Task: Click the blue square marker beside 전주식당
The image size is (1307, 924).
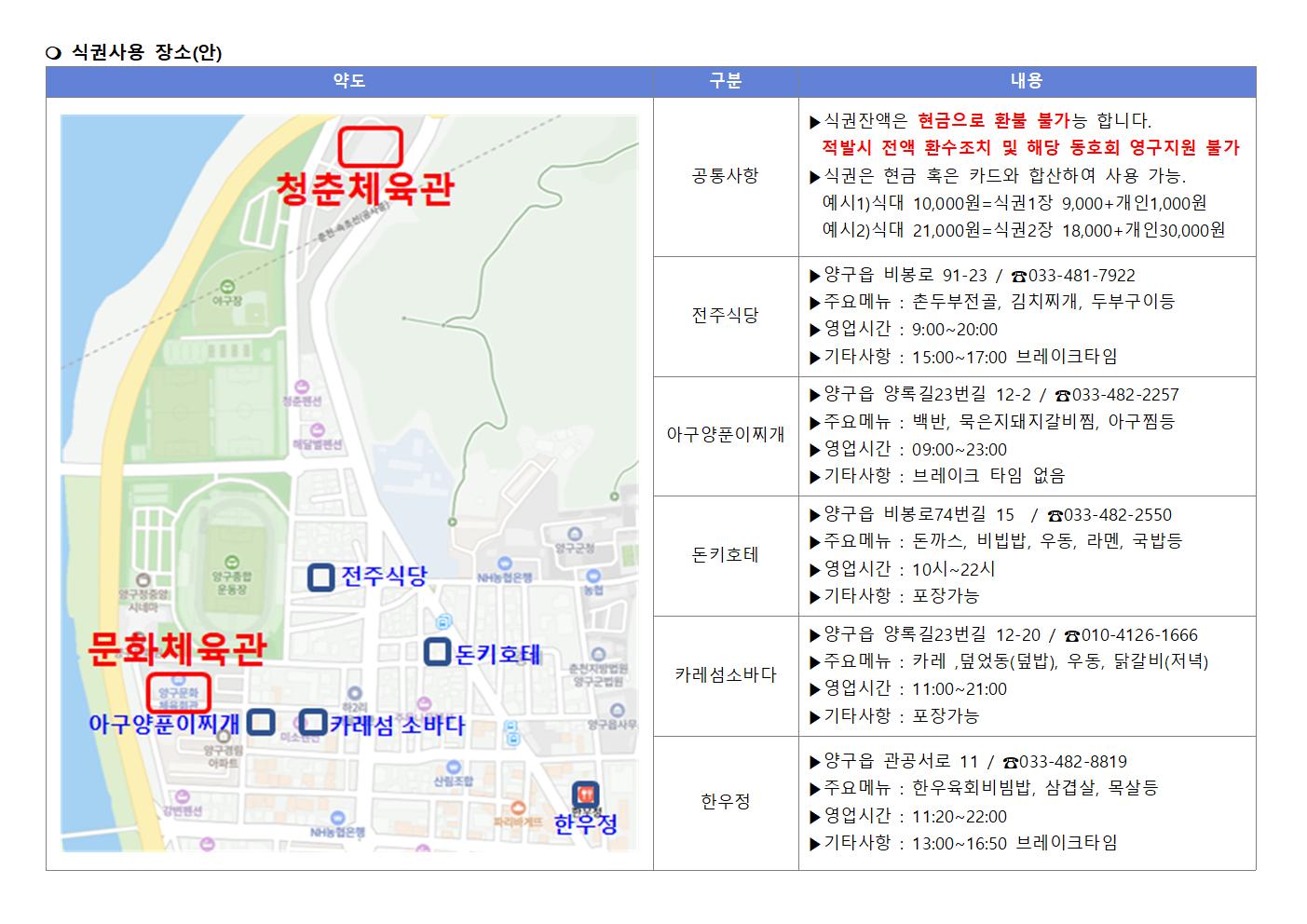Action: [320, 577]
